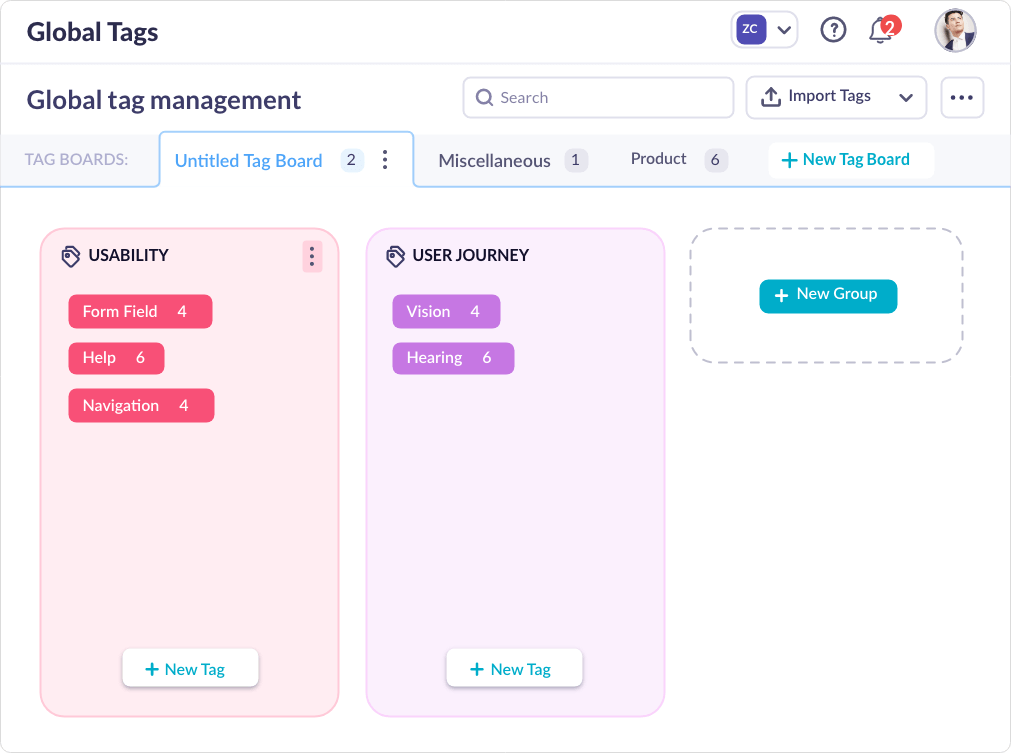Open Untitled Tag Board options kebab menu
The image size is (1011, 753).
(385, 160)
